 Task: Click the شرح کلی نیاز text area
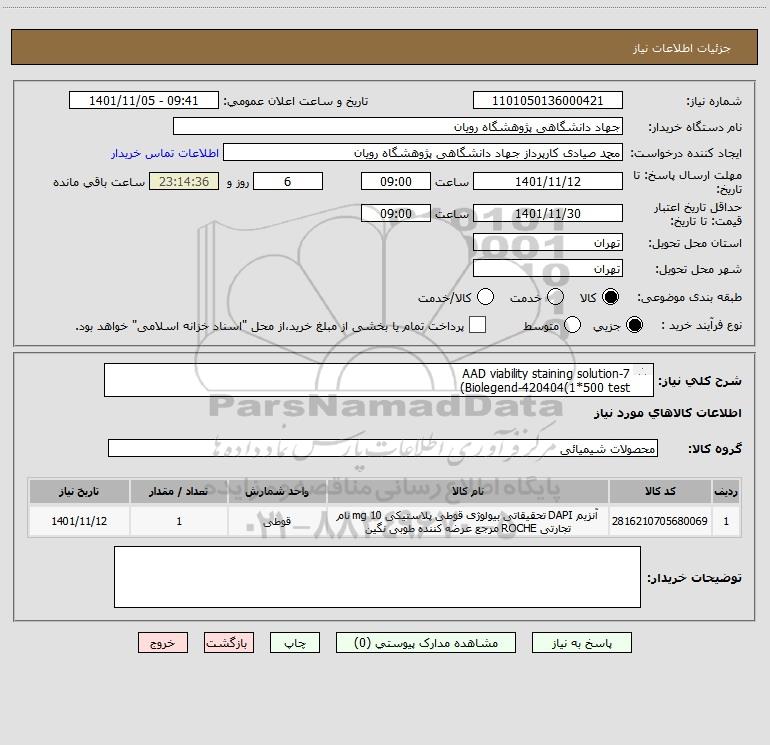click(379, 380)
